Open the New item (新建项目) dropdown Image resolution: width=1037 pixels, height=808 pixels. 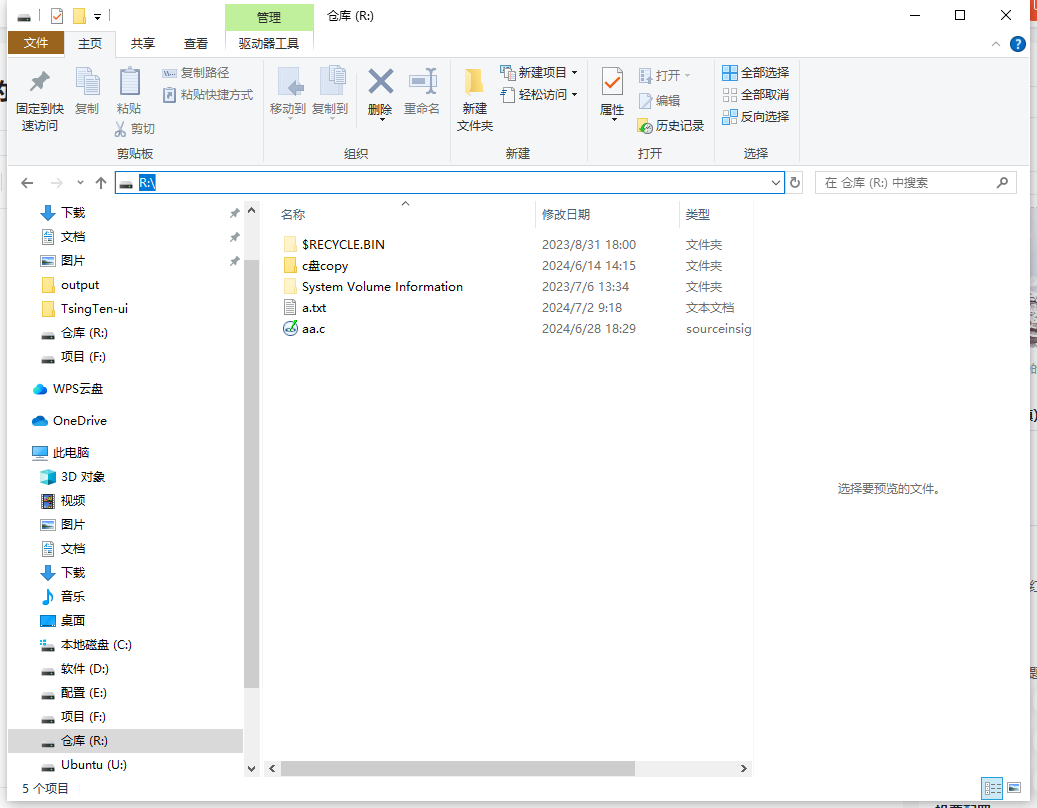[x=540, y=73]
